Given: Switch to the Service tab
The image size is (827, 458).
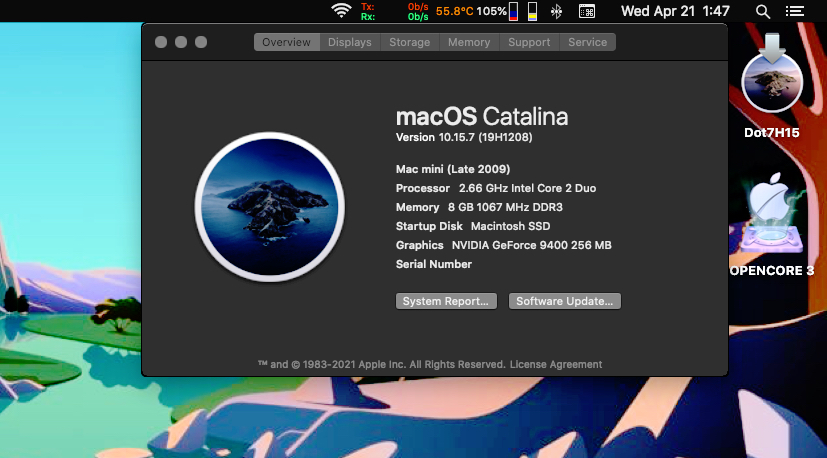Looking at the screenshot, I should pos(588,42).
